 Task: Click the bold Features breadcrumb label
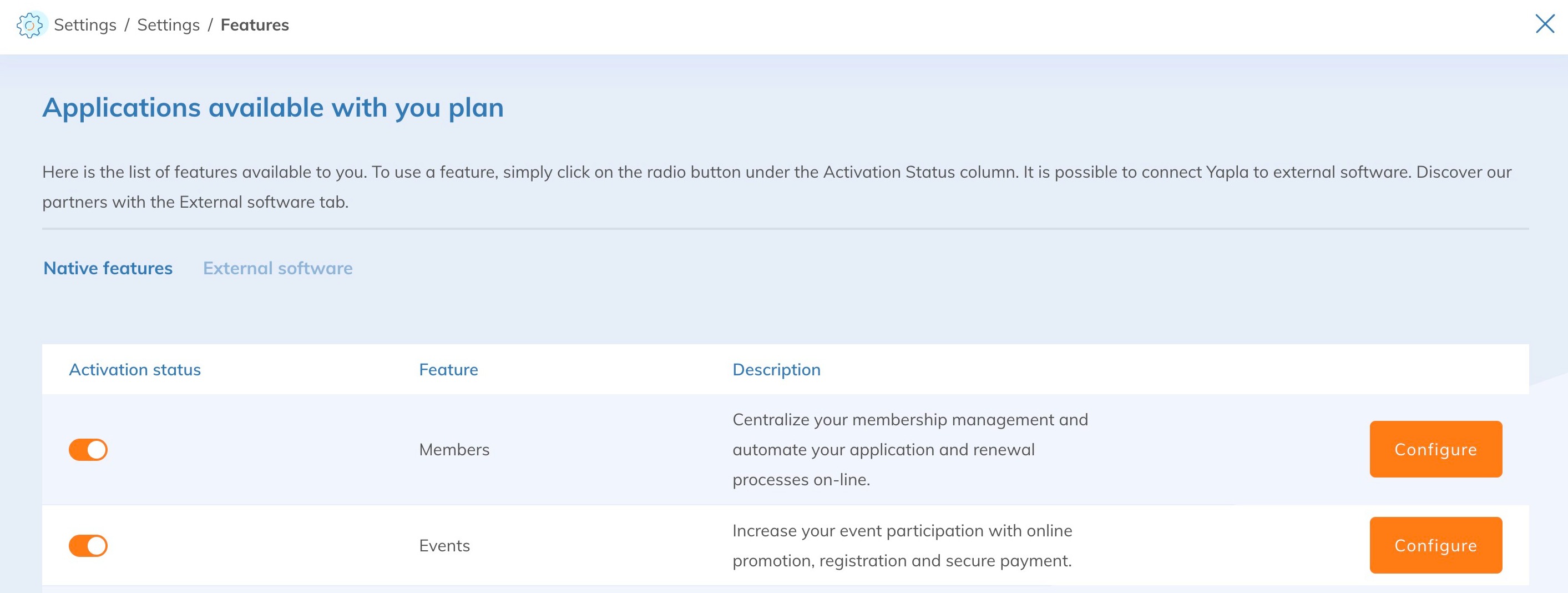255,25
